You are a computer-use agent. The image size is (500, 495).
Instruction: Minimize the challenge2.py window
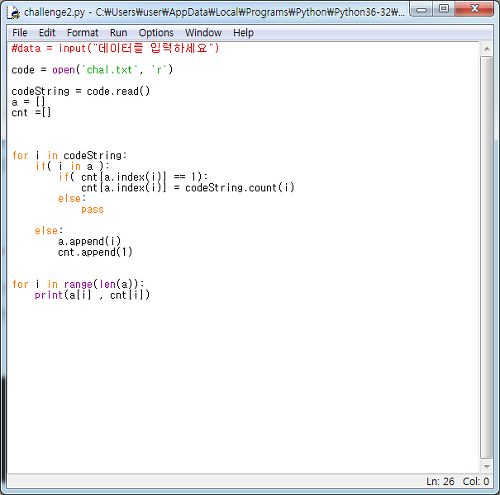(421, 9)
